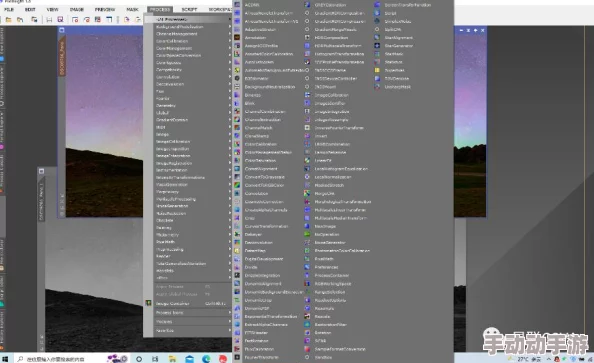The image size is (594, 363).
Task: Open the IMAGE menu
Action: [x=76, y=9]
